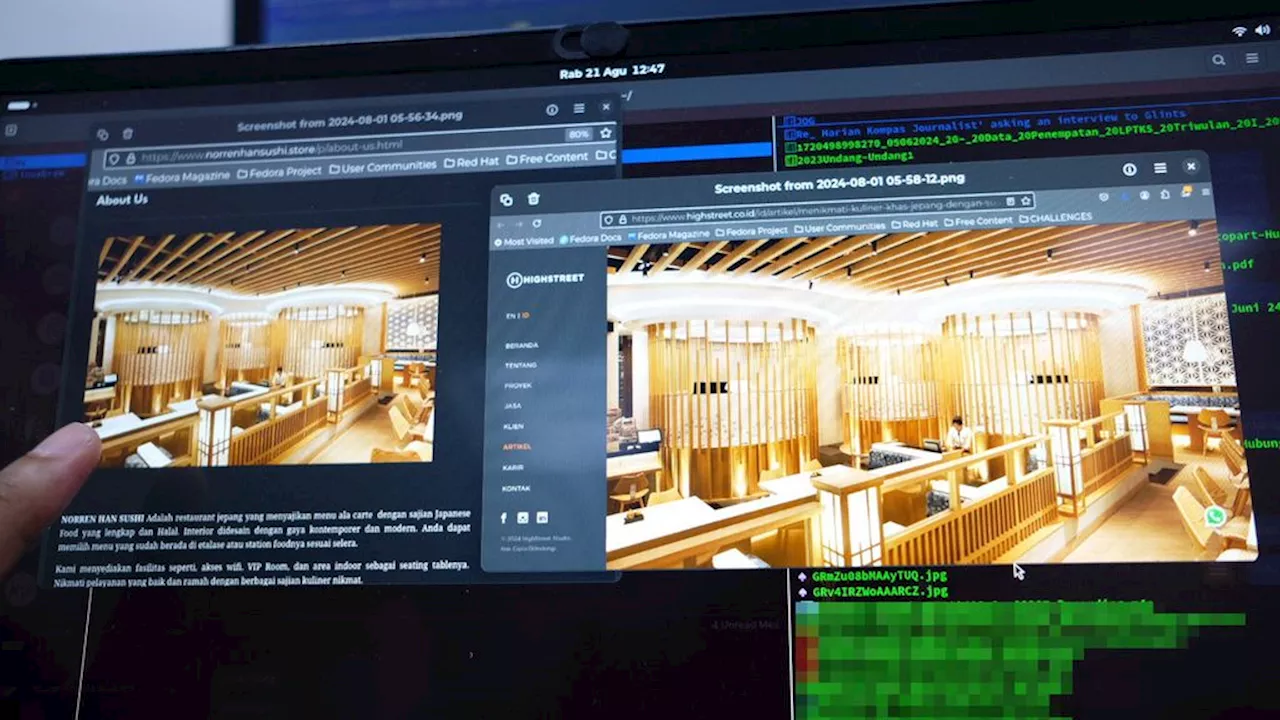
Task: Click Facebook icon in Highstreet sidebar
Action: click(x=503, y=518)
